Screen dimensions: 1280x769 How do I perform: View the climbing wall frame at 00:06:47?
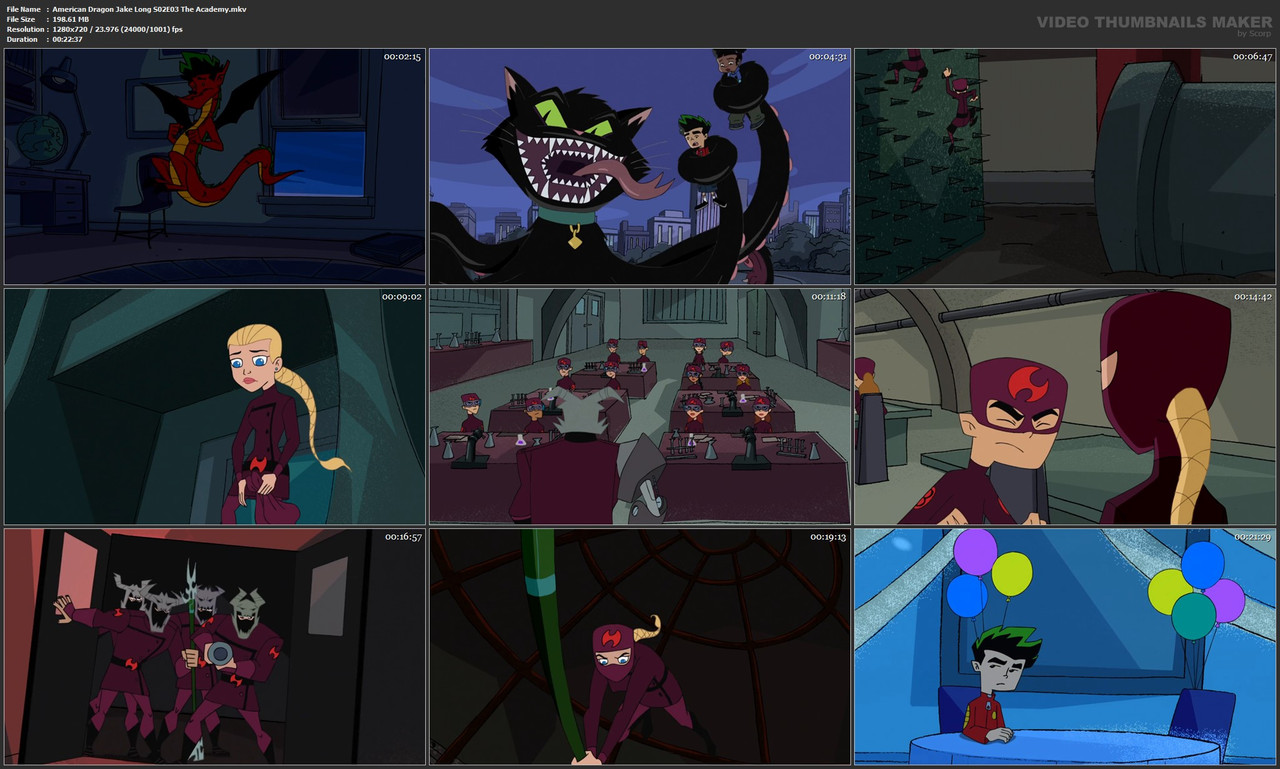pos(1063,165)
